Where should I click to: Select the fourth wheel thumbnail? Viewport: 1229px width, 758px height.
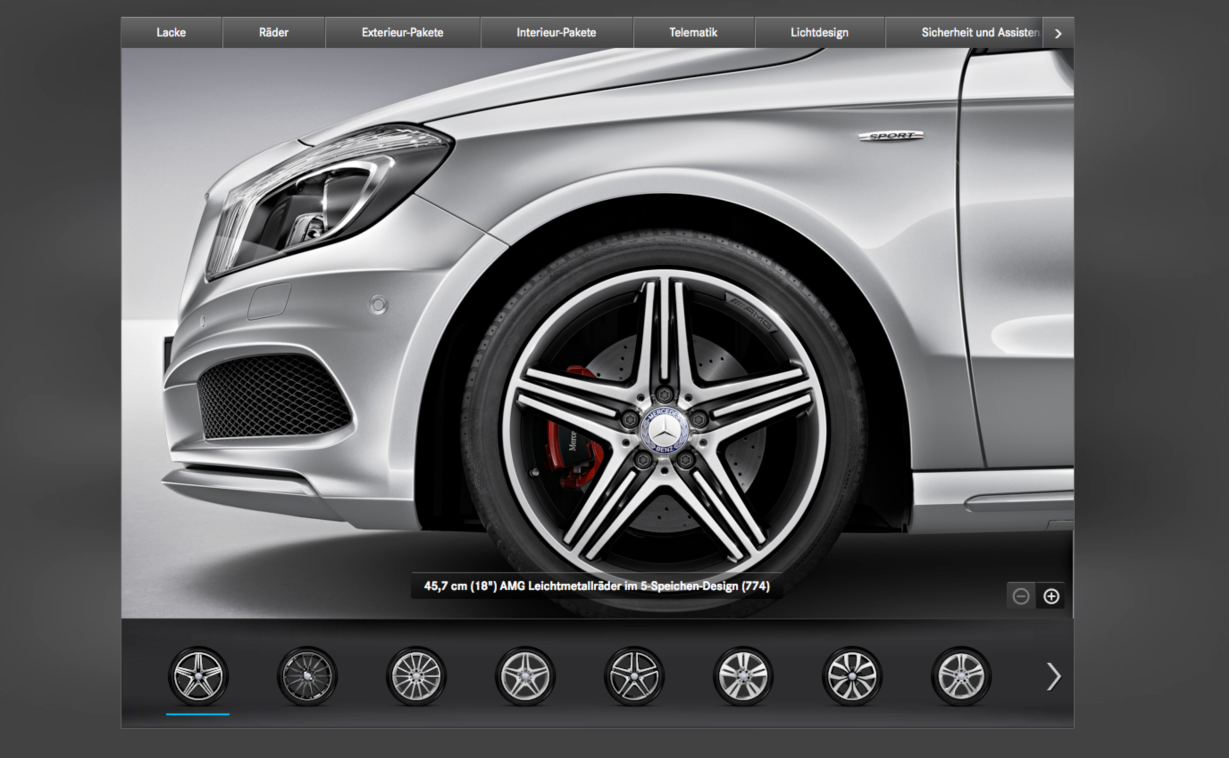point(525,676)
